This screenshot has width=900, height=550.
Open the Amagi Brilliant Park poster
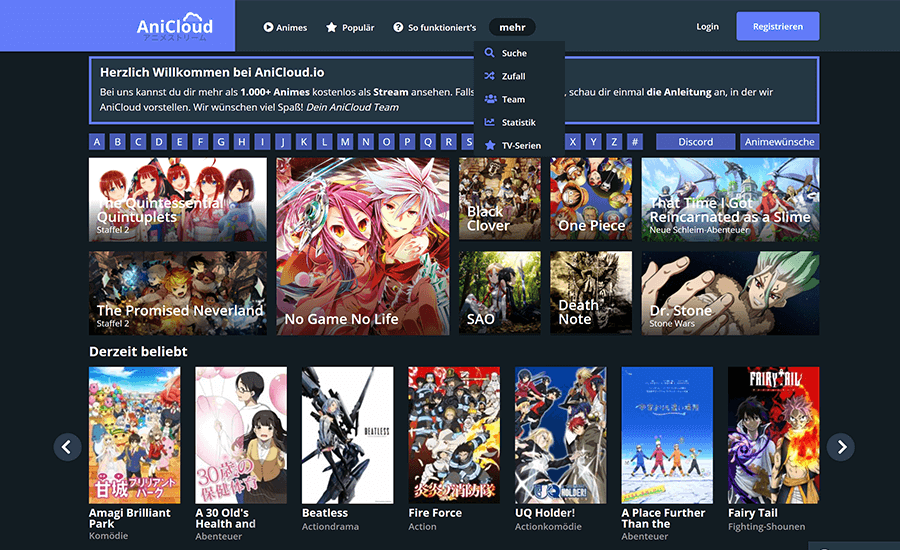click(134, 435)
